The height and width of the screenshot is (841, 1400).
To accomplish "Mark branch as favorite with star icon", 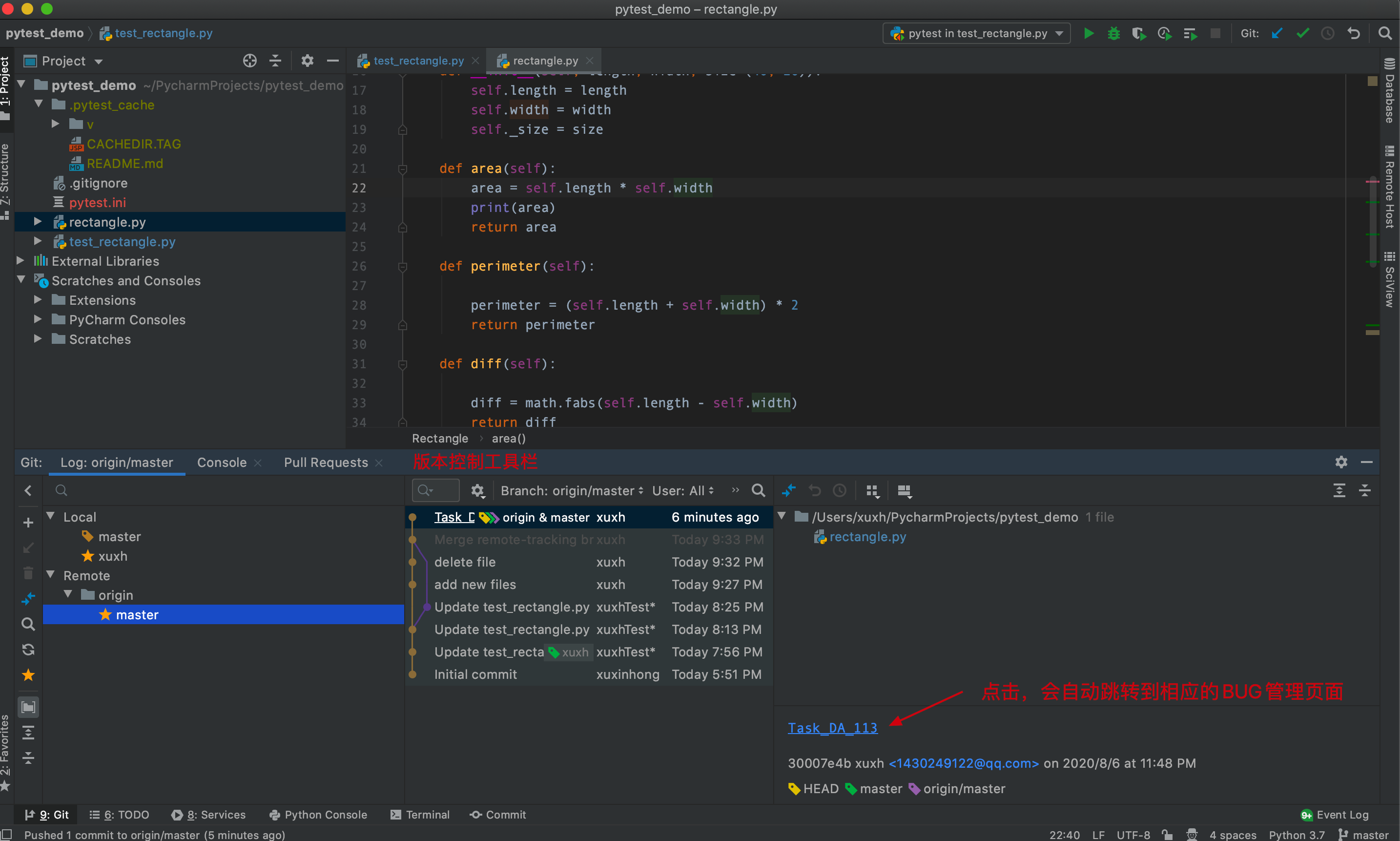I will click(x=28, y=675).
